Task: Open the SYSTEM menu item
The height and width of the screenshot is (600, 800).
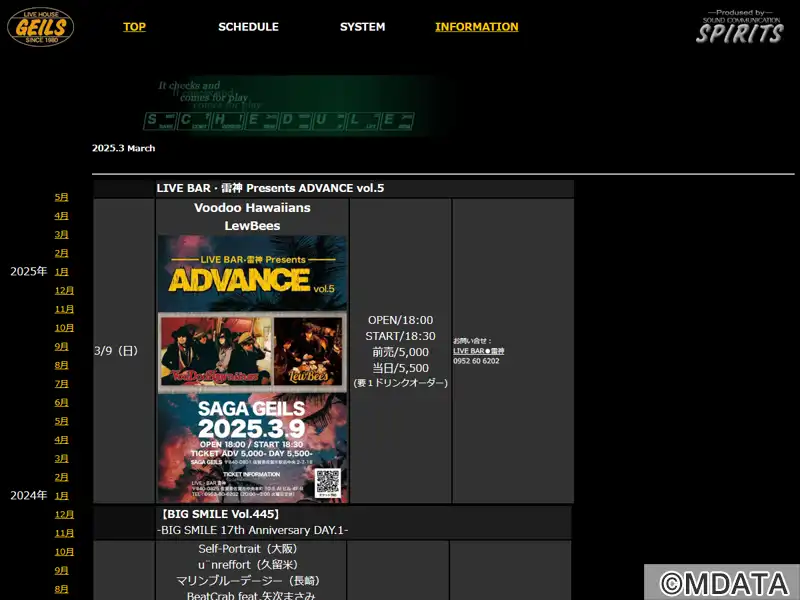Action: pyautogui.click(x=363, y=27)
